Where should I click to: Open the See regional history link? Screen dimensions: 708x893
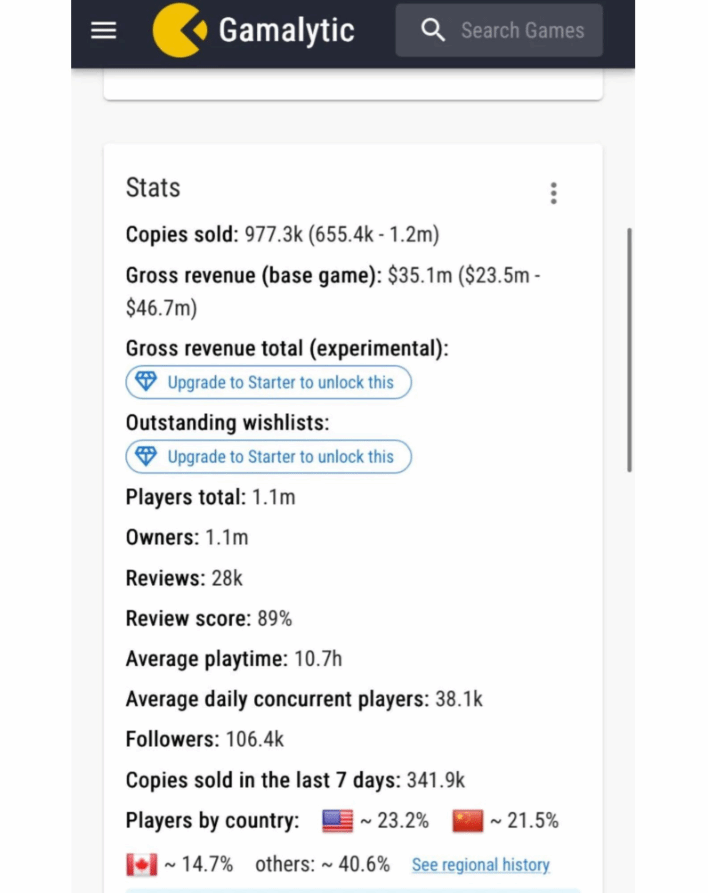click(480, 865)
